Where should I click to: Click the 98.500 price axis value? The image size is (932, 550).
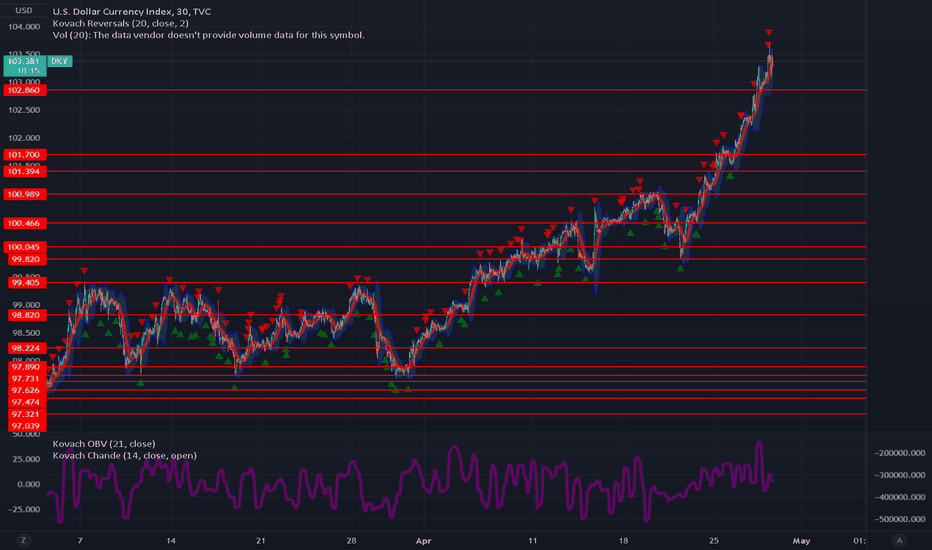(x=27, y=333)
